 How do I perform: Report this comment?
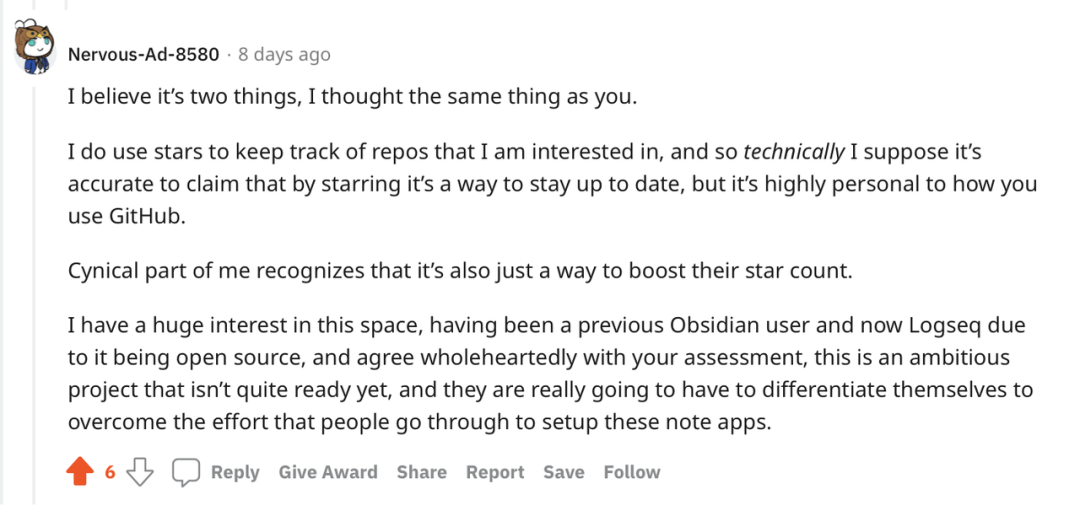495,472
